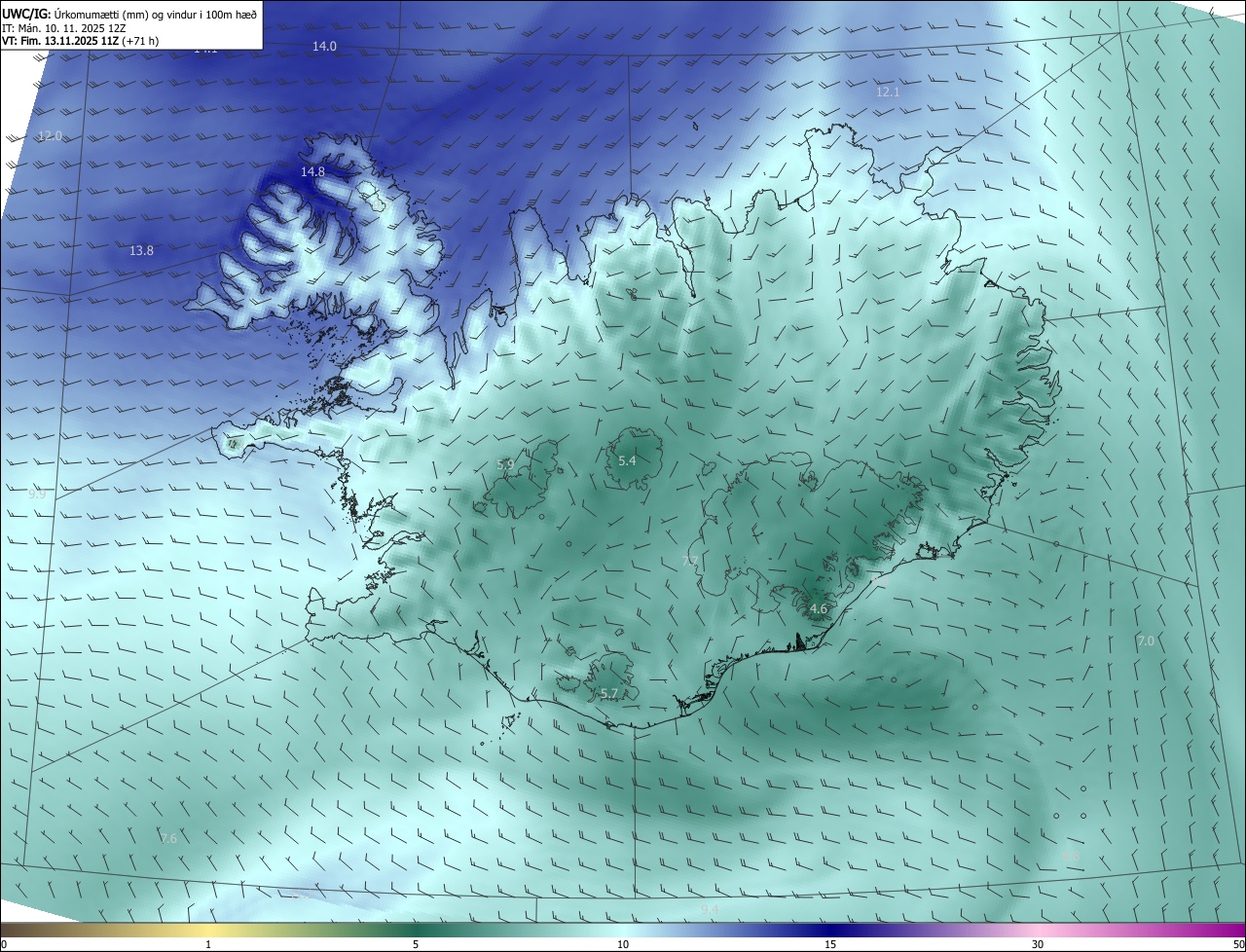
Task: Click the 9.9 value label at the west edge
Action: (x=37, y=494)
